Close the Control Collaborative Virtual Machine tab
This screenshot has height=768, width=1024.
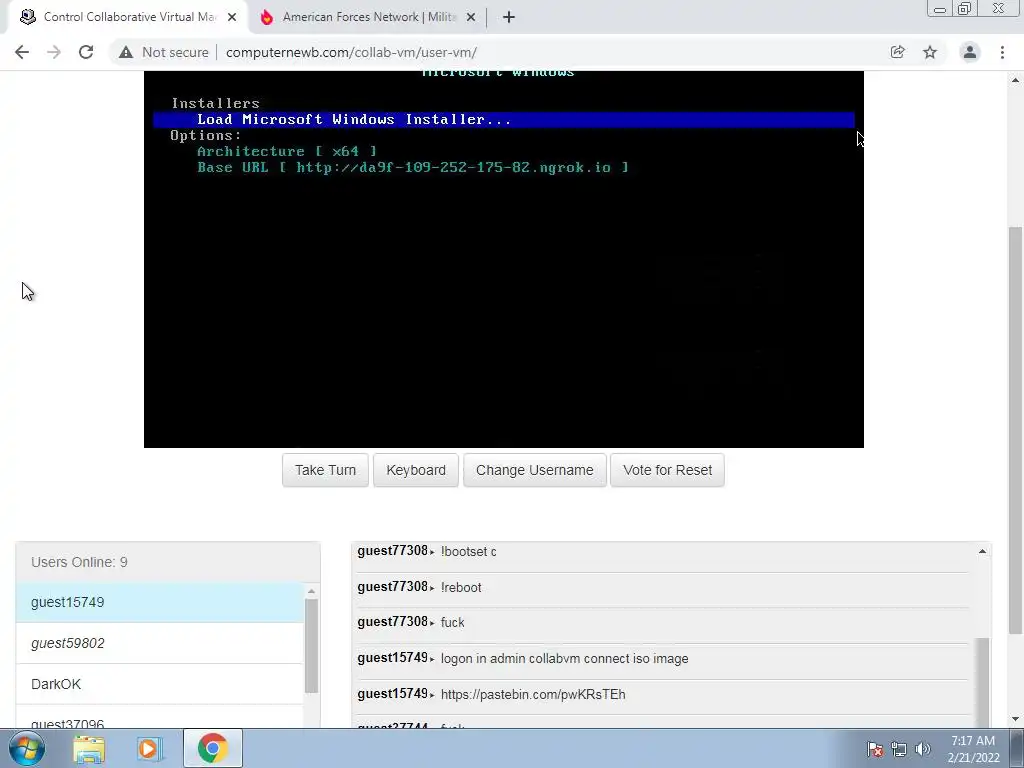(232, 17)
